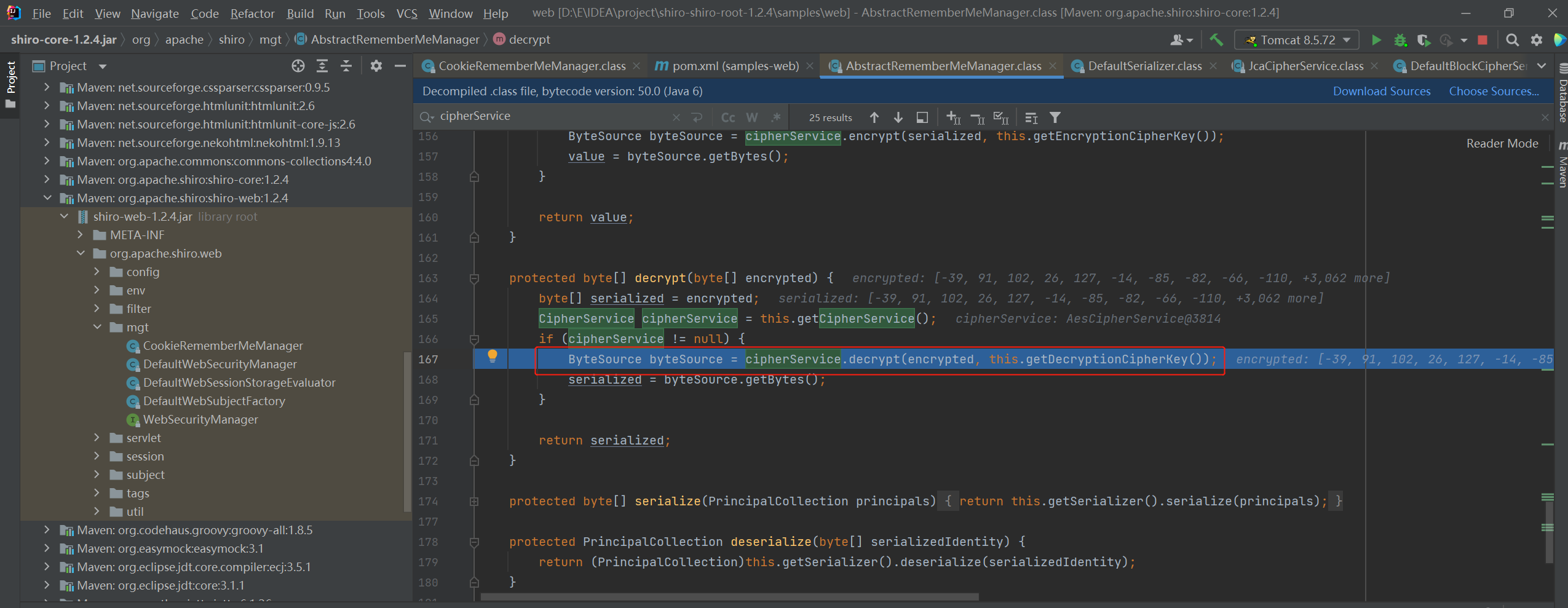Toggle Words (W) option in search
Screen dimensions: 1568x608
752,117
